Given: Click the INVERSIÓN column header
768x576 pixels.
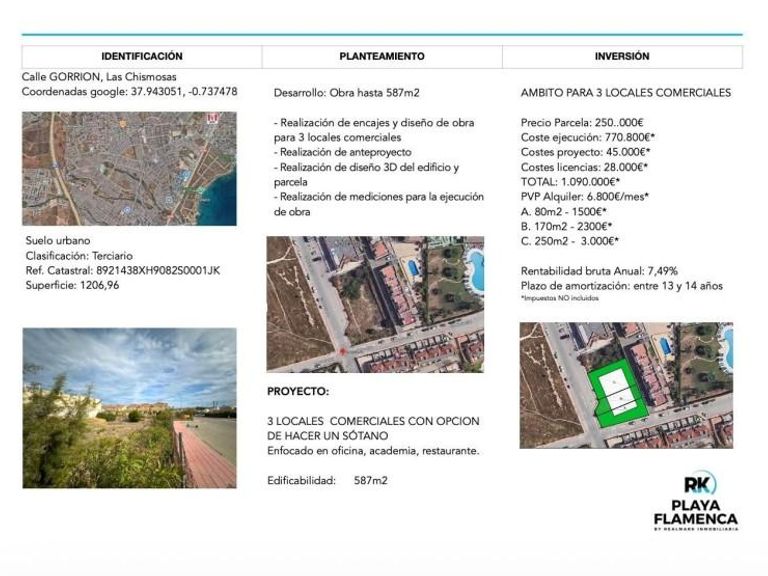Looking at the screenshot, I should pyautogui.click(x=622, y=56).
